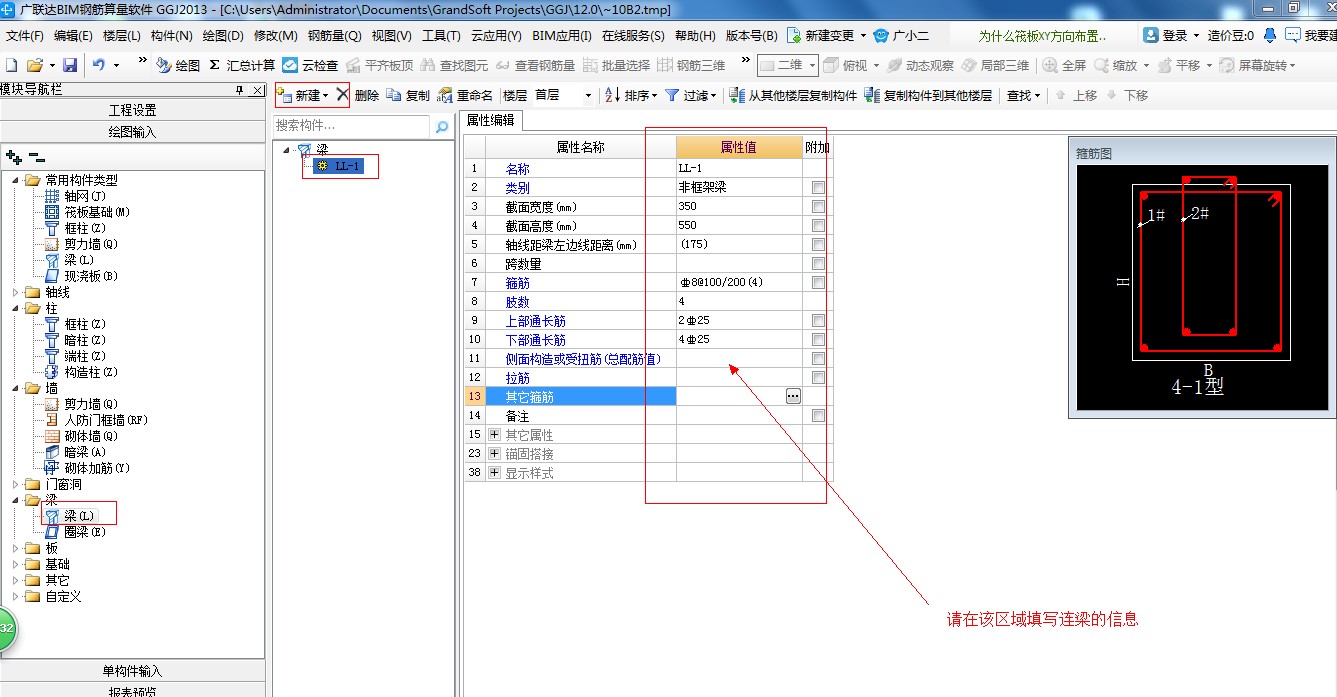This screenshot has height=697, width=1337.
Task: Click the open folder icon
Action: click(x=34, y=65)
